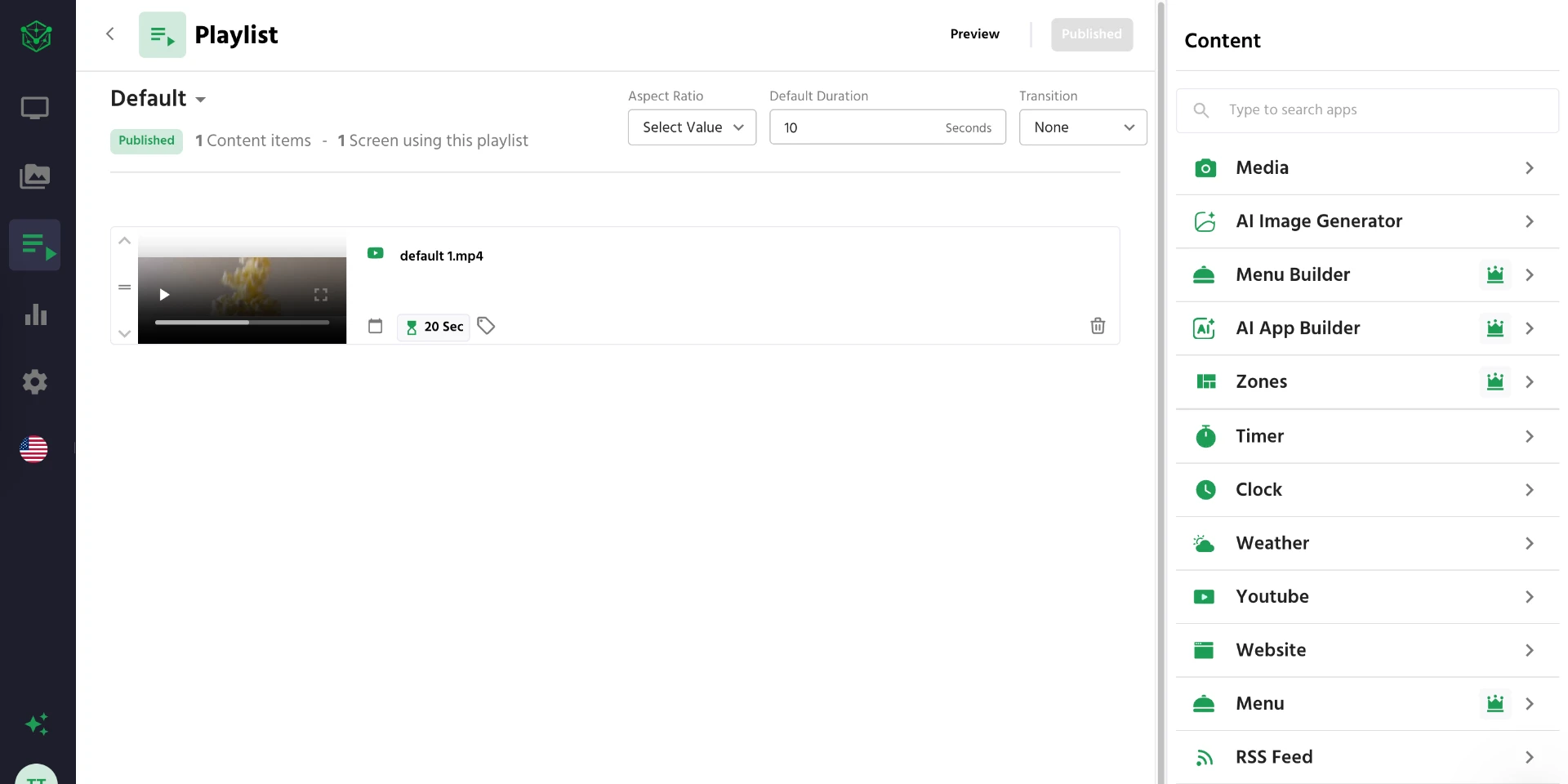Click the search magnifier icon in the Content panel
Screen dimensions: 1568x784
(1200, 110)
